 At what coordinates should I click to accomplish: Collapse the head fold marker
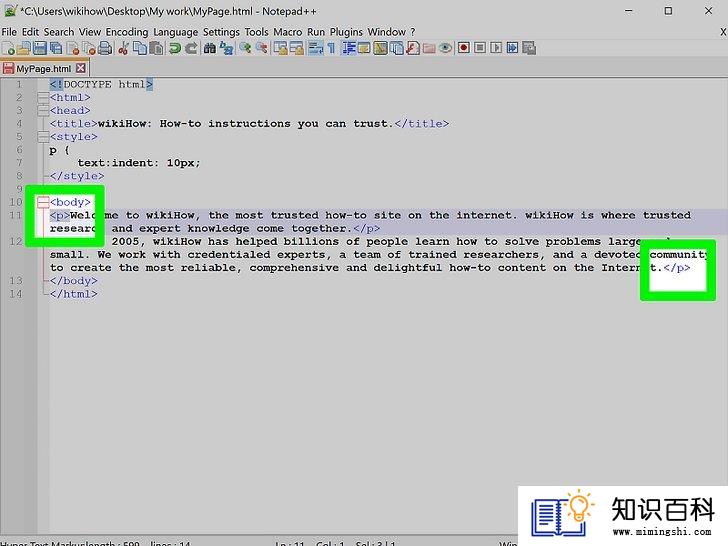tap(43, 110)
